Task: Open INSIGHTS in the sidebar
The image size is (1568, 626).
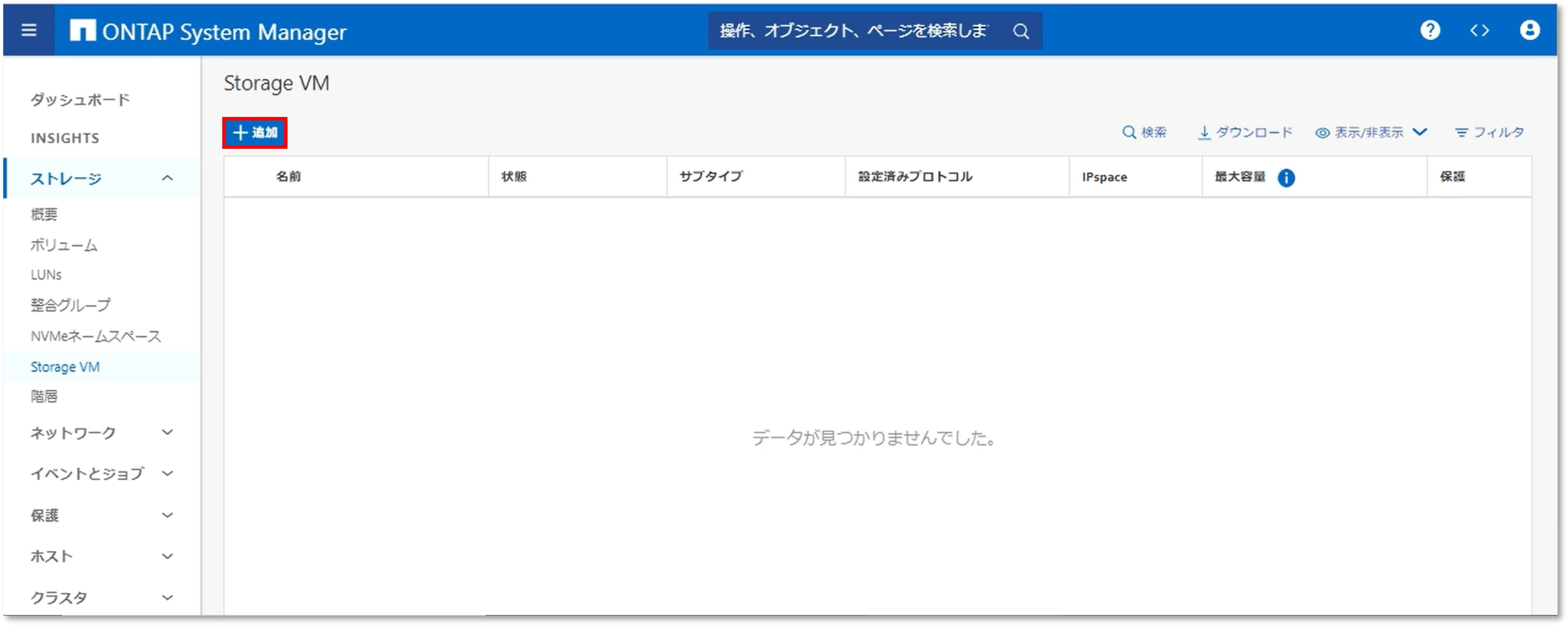Action: click(x=64, y=138)
